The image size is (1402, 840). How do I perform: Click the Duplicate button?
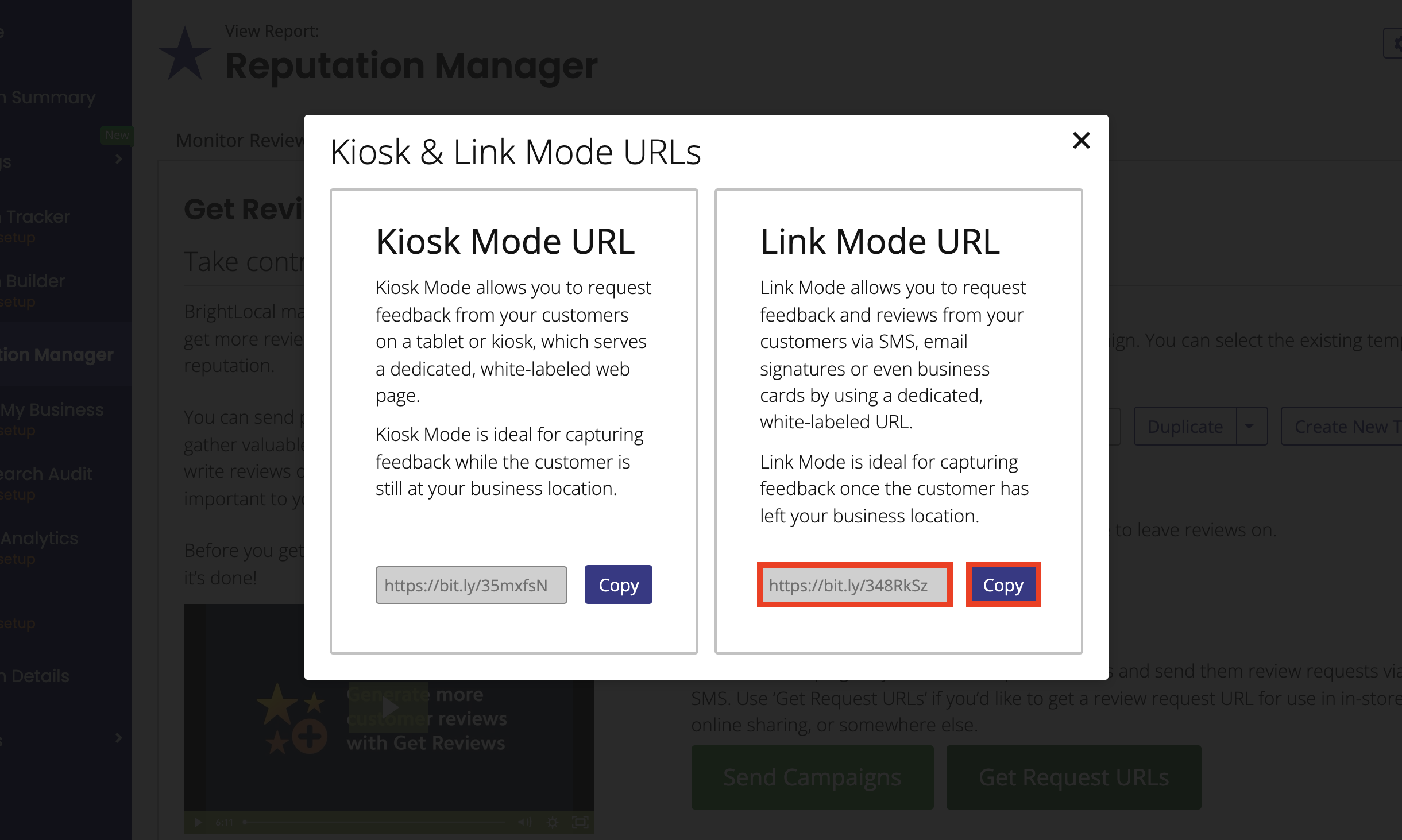point(1185,427)
